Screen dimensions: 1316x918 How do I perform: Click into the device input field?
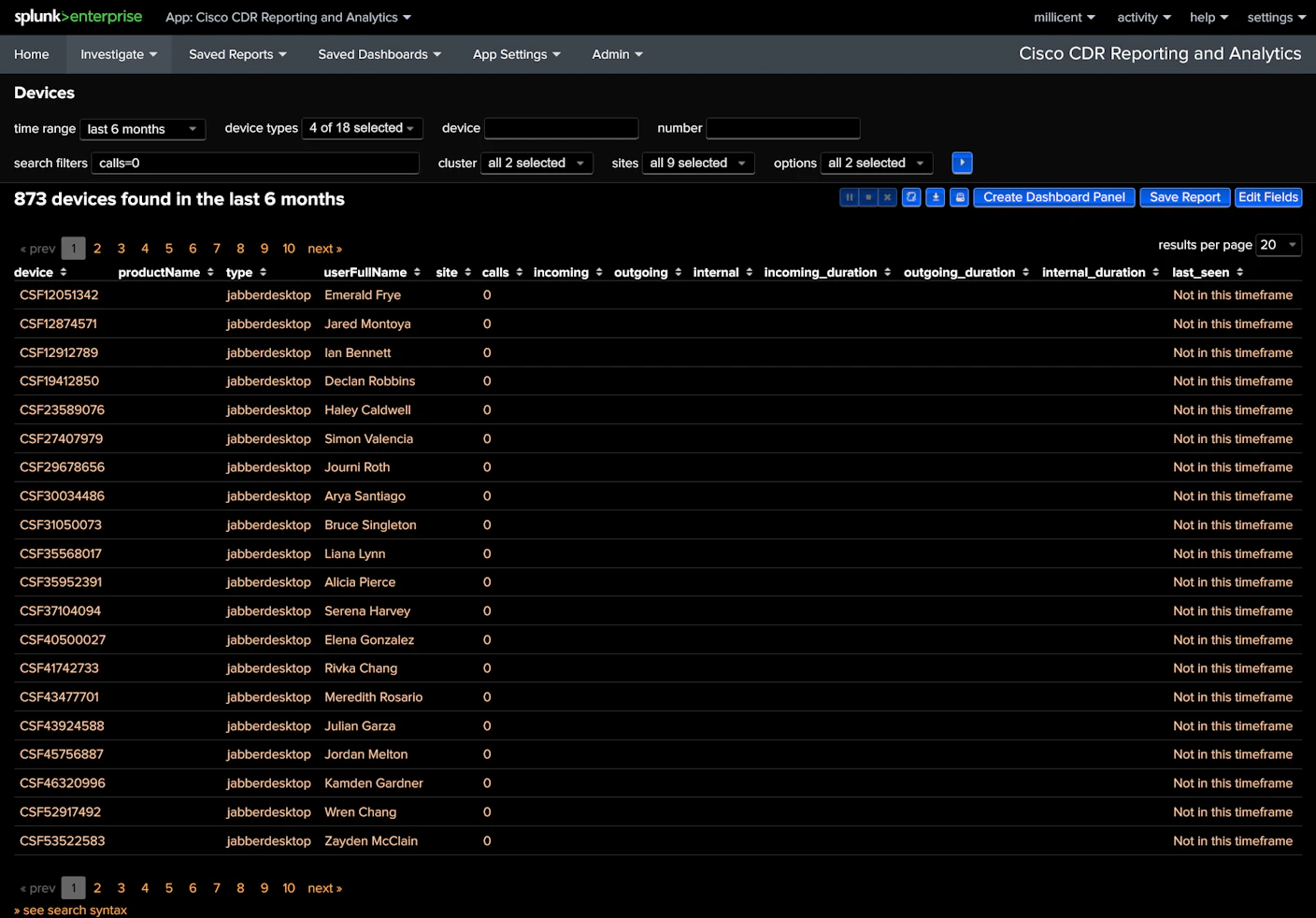(561, 128)
